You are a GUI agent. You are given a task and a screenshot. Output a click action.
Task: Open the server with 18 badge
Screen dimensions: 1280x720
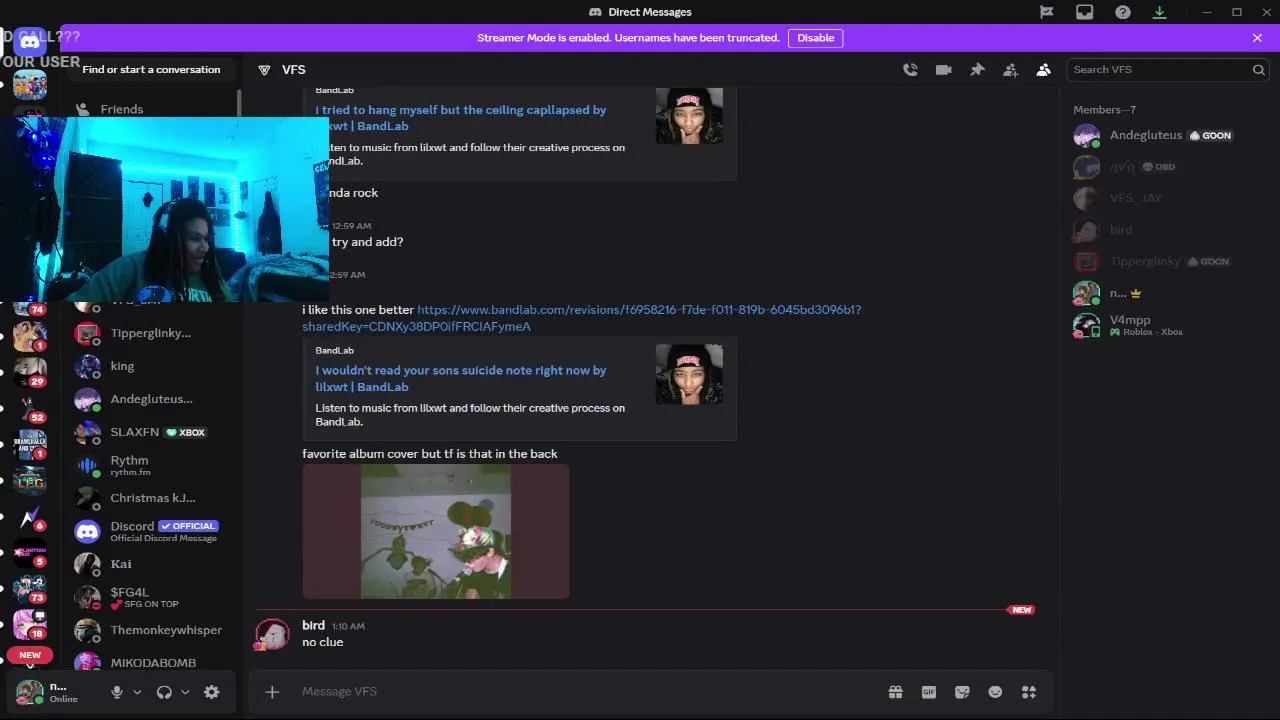[29, 624]
